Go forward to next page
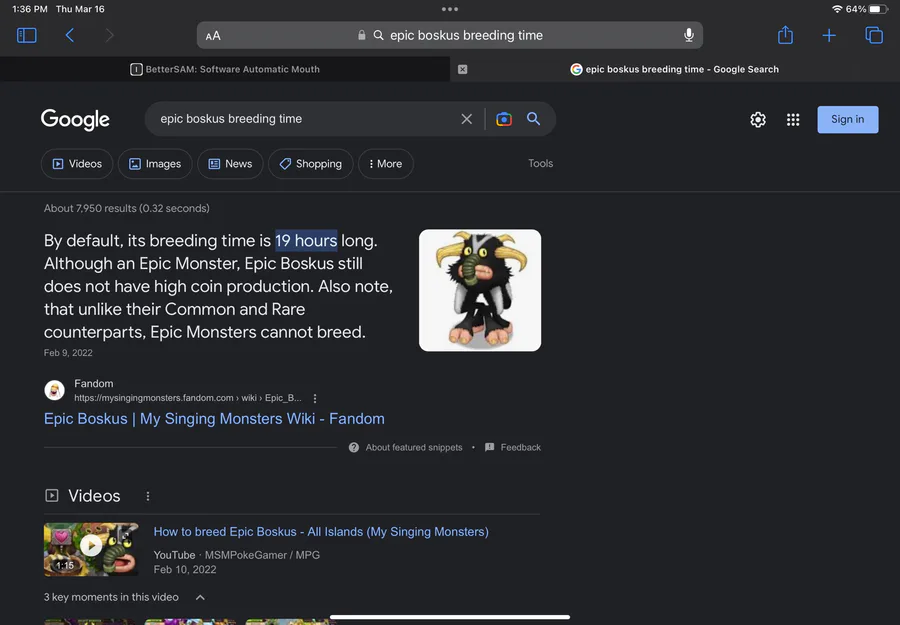900x625 pixels. pos(109,36)
